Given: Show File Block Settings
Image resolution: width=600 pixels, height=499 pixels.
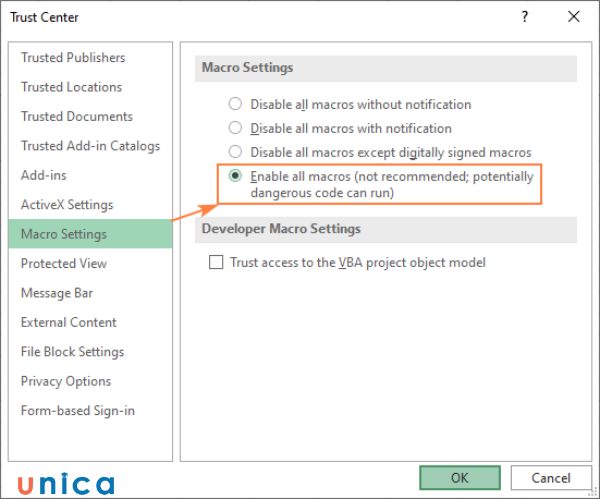Looking at the screenshot, I should (x=72, y=352).
